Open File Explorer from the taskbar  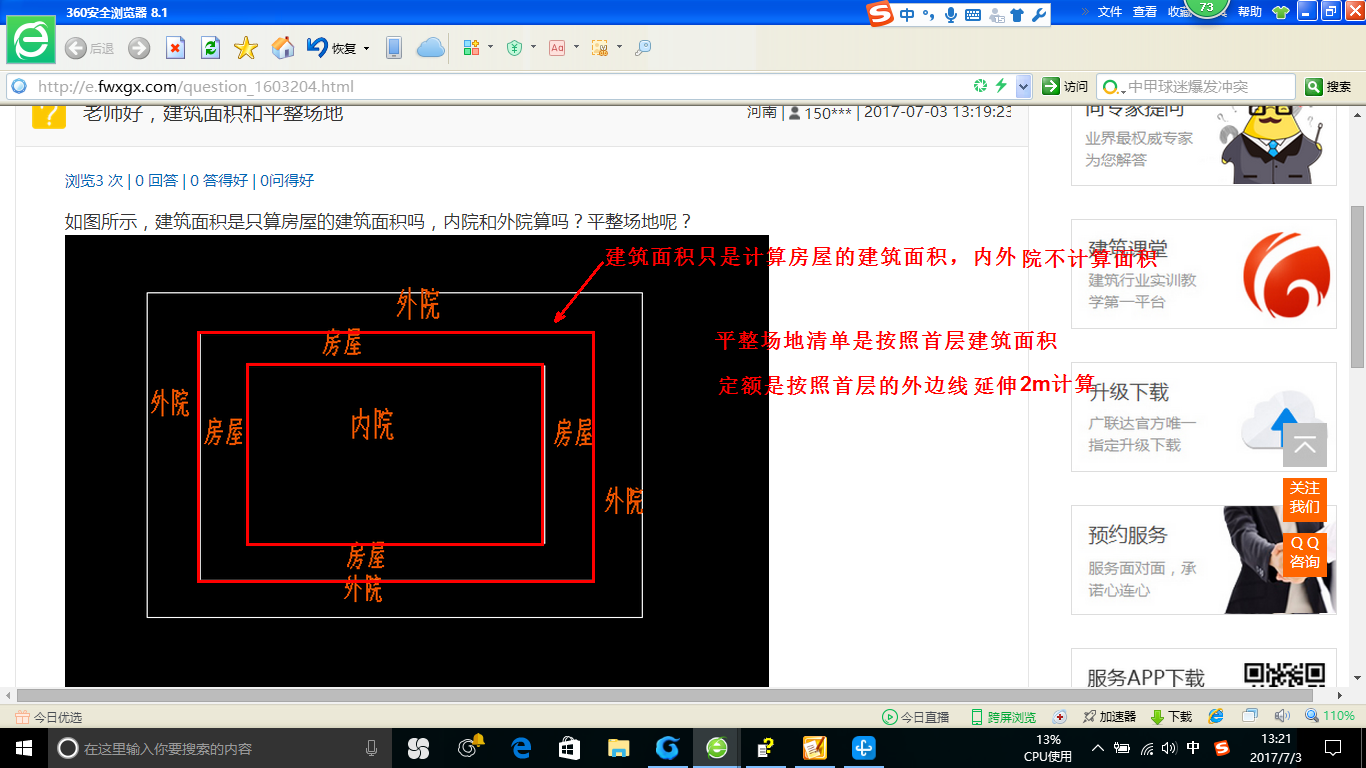click(619, 748)
